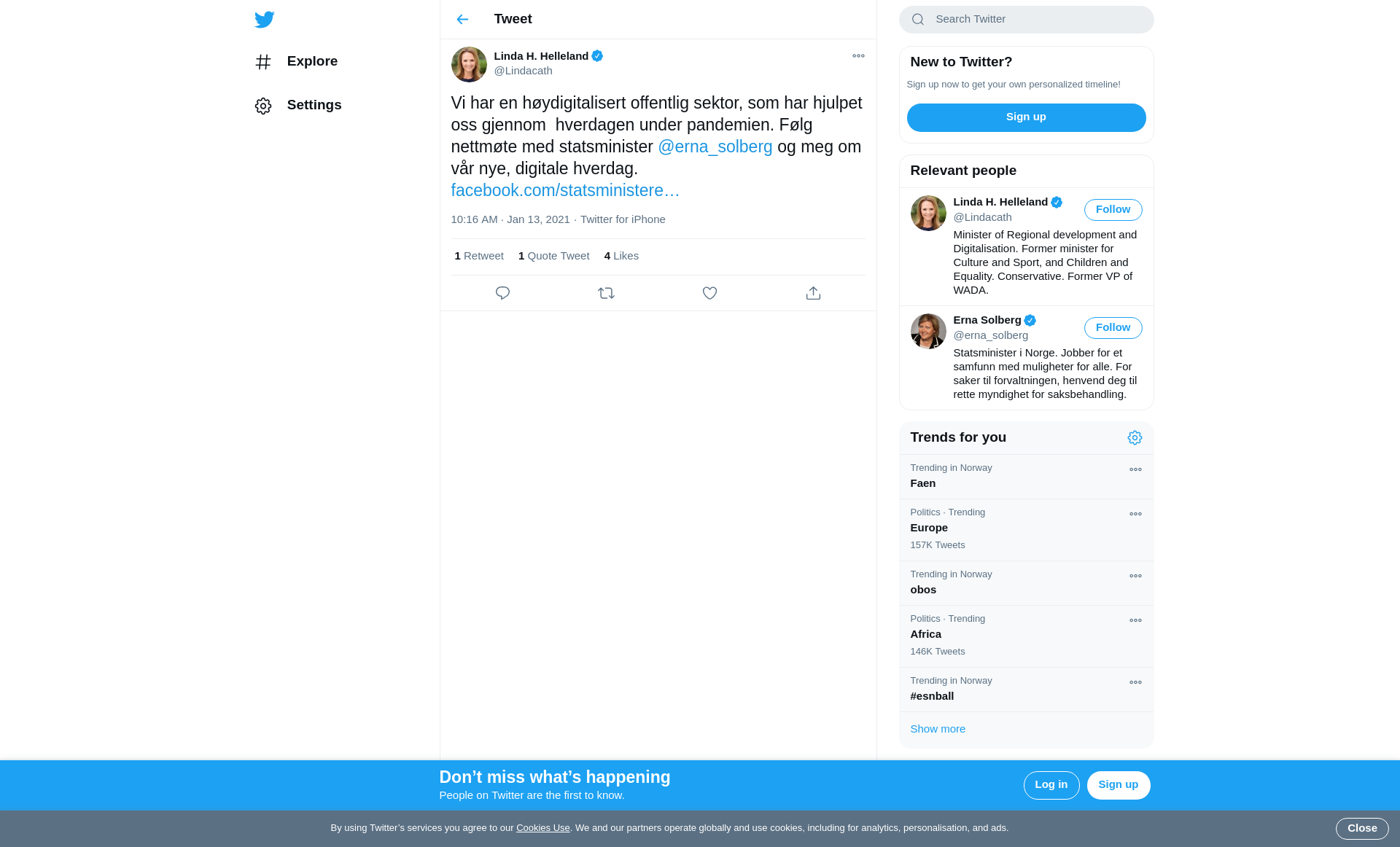This screenshot has width=1400, height=847.
Task: Open more options for obos trend
Action: tap(1135, 576)
